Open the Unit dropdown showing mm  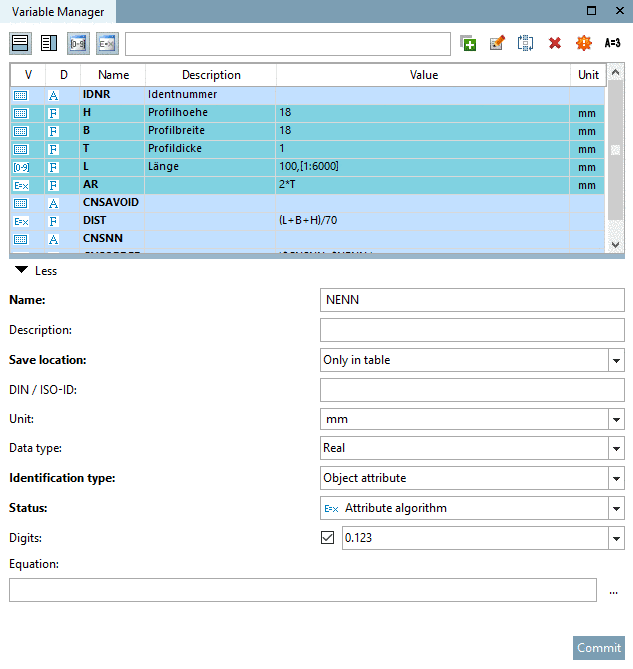pos(472,419)
